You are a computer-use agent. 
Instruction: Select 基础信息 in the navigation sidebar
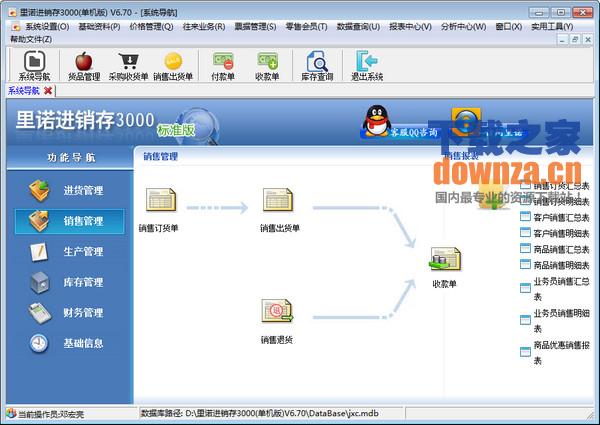click(69, 343)
